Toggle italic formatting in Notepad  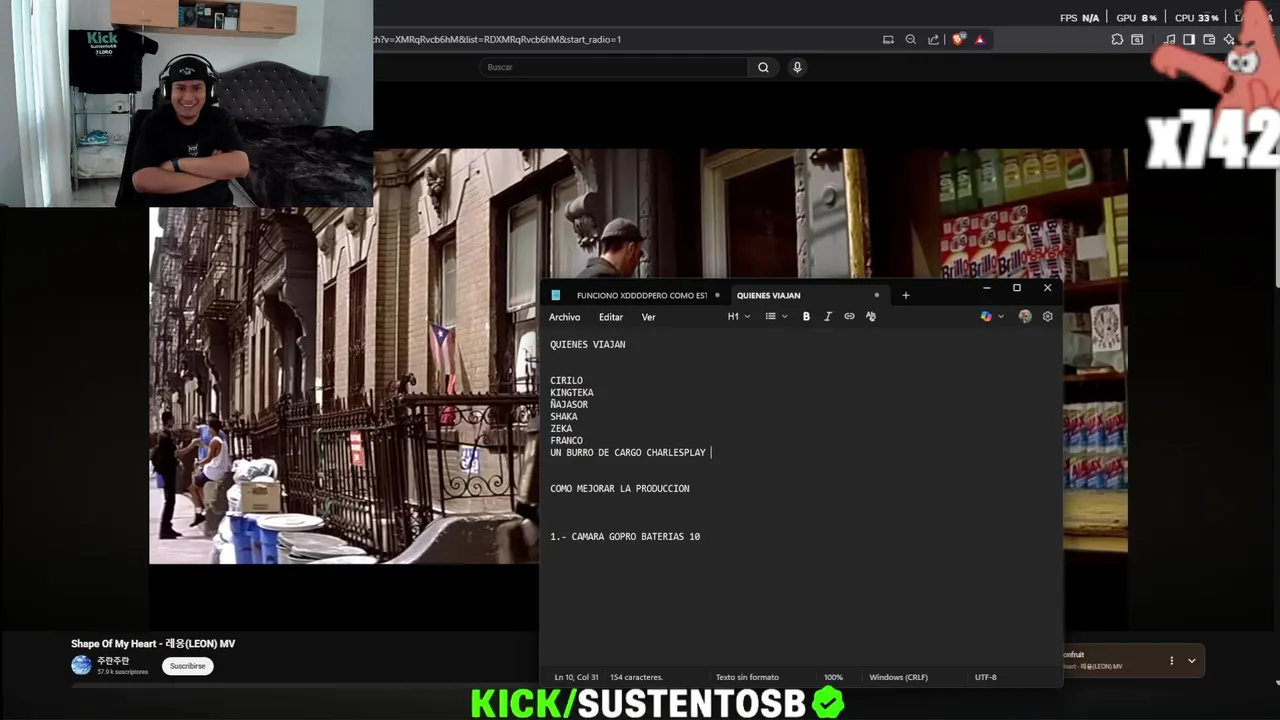(827, 317)
